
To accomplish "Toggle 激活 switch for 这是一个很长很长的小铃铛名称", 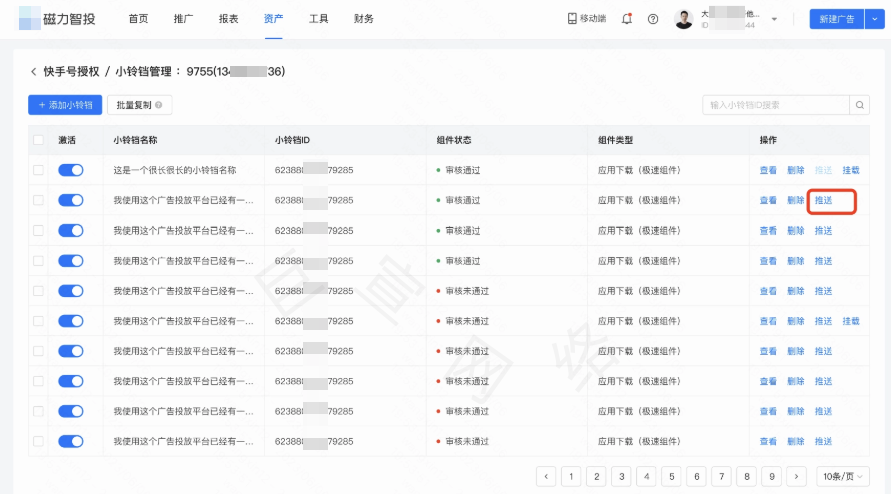I will pyautogui.click(x=71, y=170).
